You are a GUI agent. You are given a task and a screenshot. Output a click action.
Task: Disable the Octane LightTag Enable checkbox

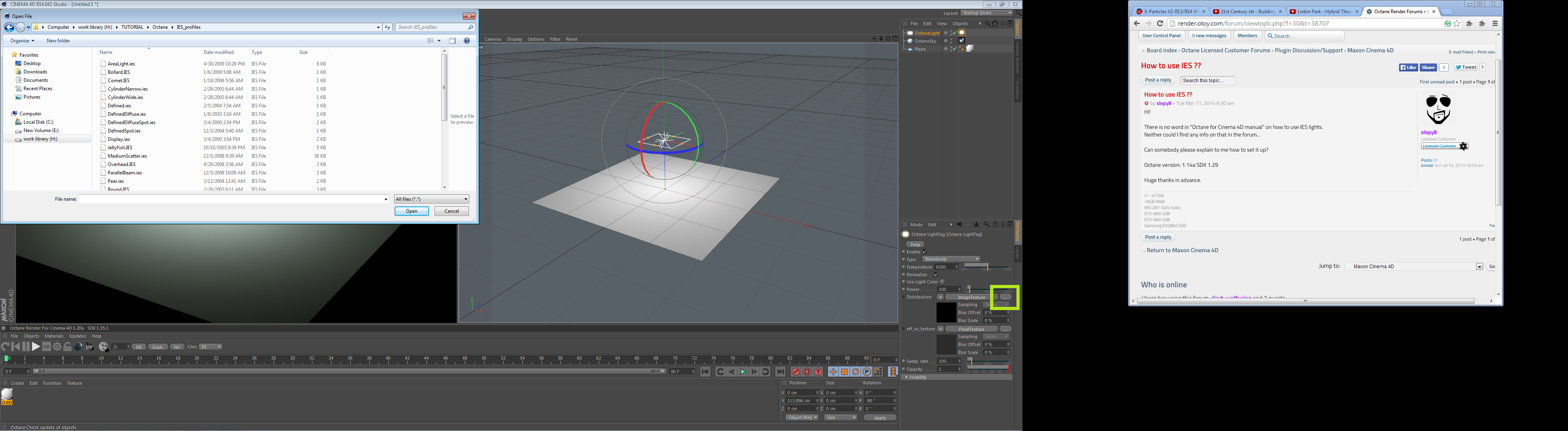click(x=925, y=252)
